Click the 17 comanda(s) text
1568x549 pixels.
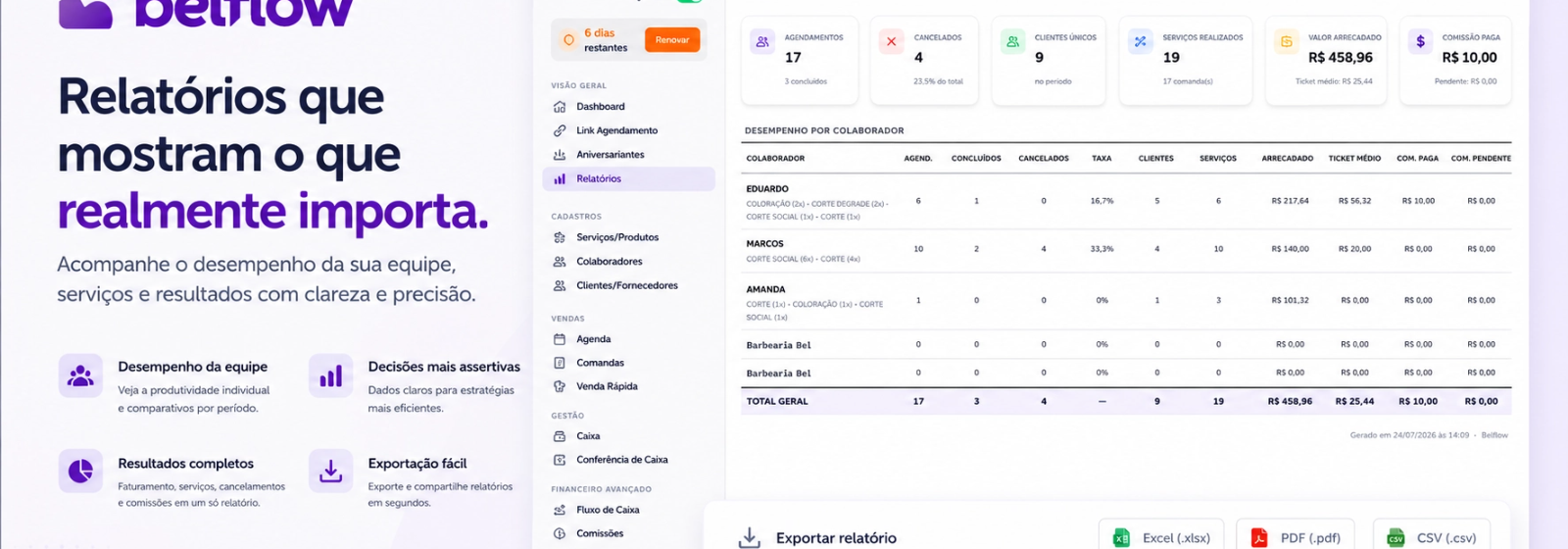point(1188,81)
